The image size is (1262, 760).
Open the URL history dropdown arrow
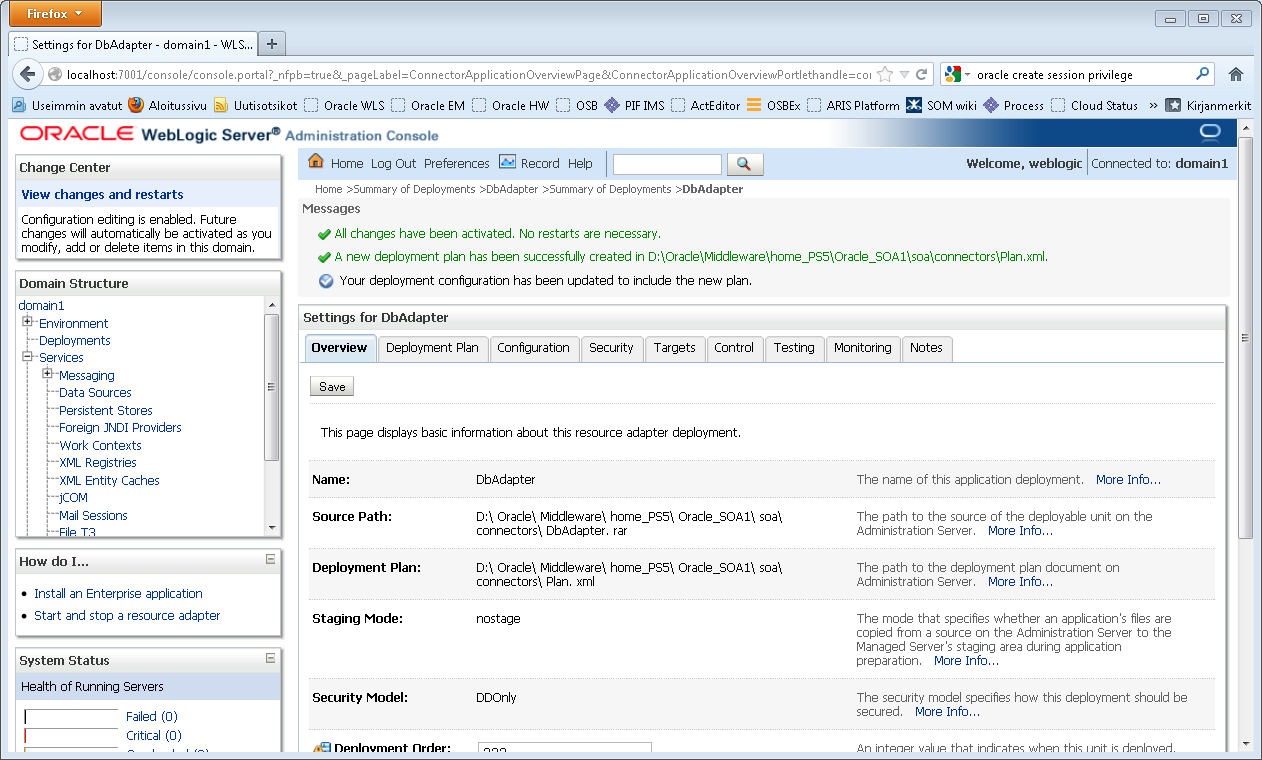tap(904, 74)
